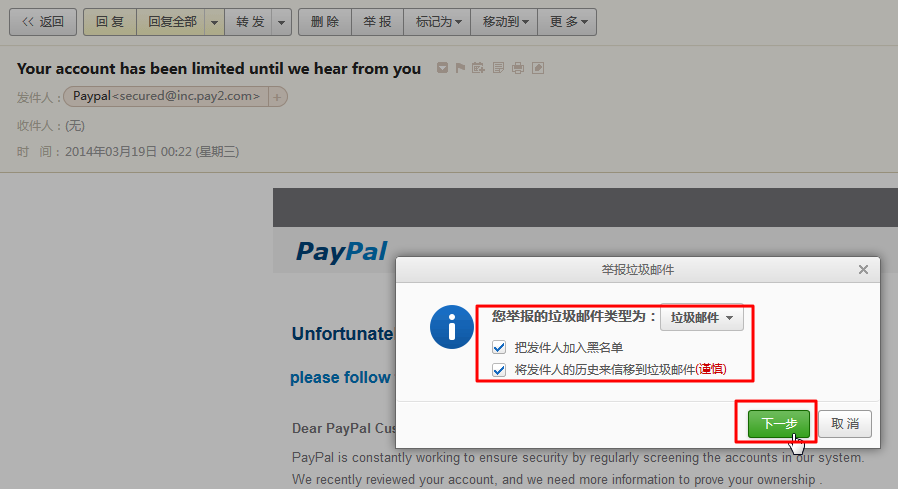This screenshot has width=898, height=489.
Task: Click the edit pencil icon beside subject
Action: tap(538, 68)
